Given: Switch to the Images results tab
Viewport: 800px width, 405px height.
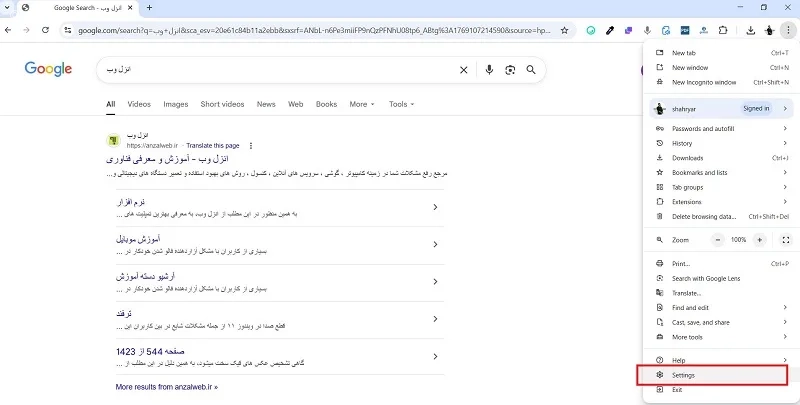Looking at the screenshot, I should pyautogui.click(x=176, y=104).
